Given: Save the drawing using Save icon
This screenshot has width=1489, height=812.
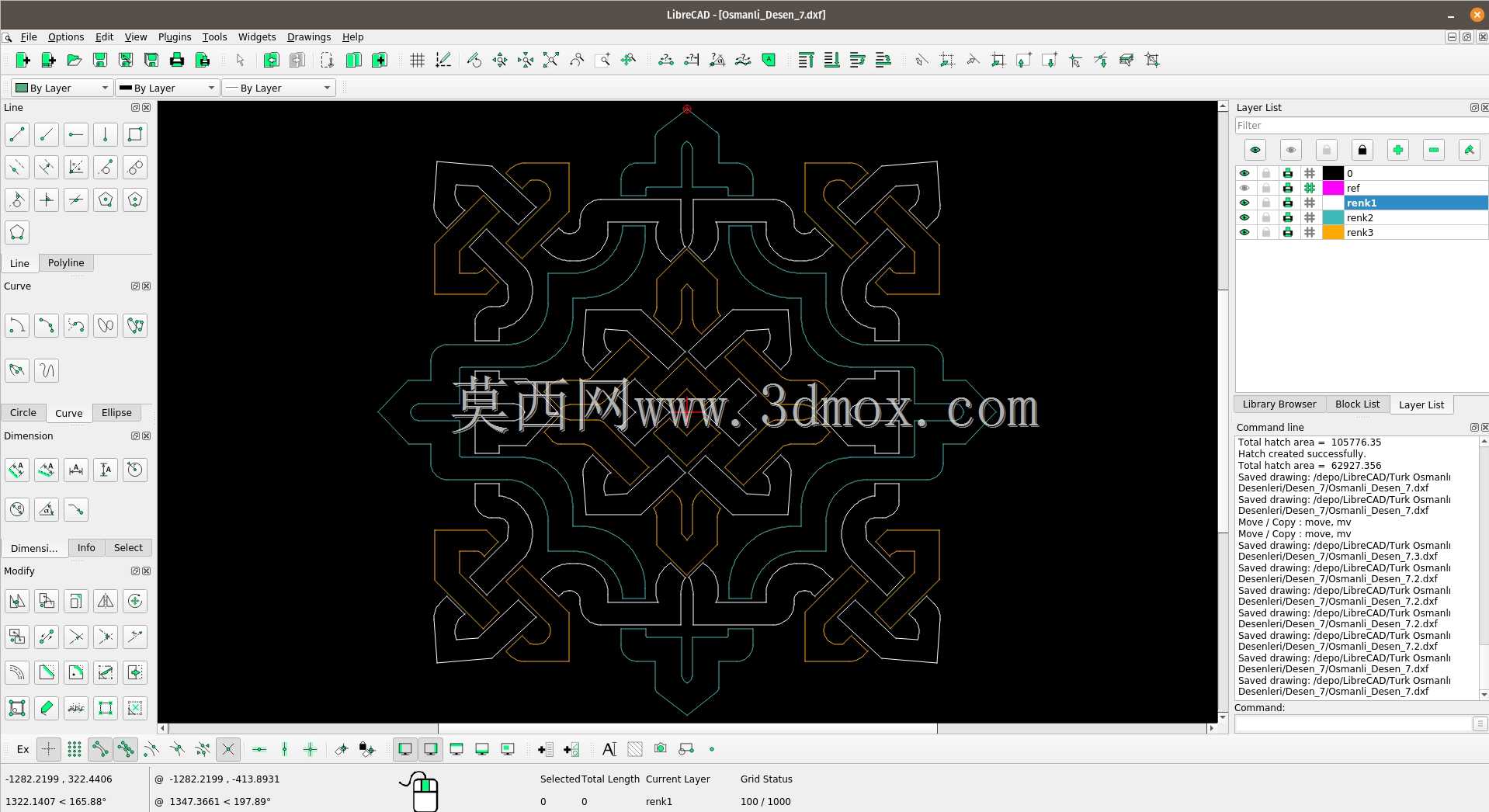Looking at the screenshot, I should [99, 60].
